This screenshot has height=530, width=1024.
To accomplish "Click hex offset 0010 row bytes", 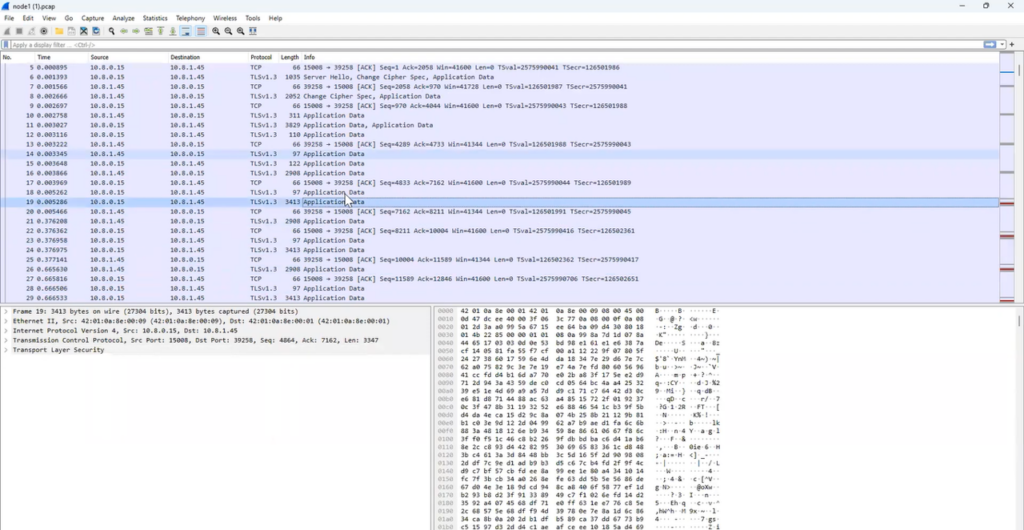I will point(552,321).
